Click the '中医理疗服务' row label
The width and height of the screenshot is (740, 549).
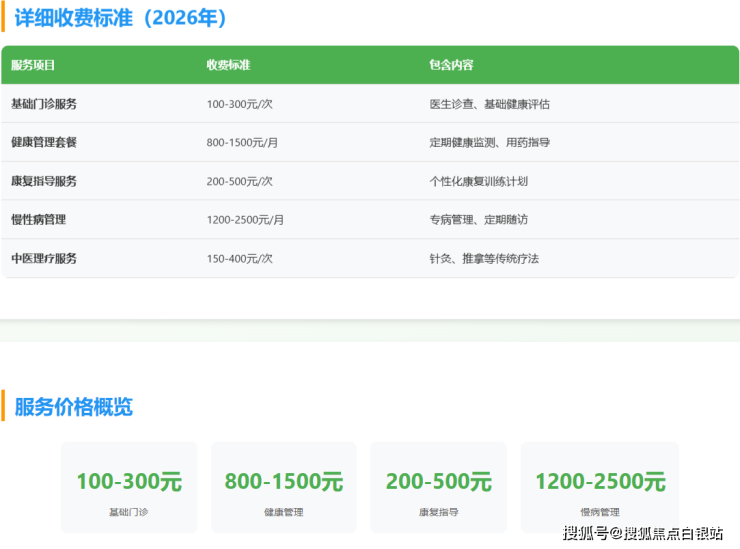(x=44, y=258)
